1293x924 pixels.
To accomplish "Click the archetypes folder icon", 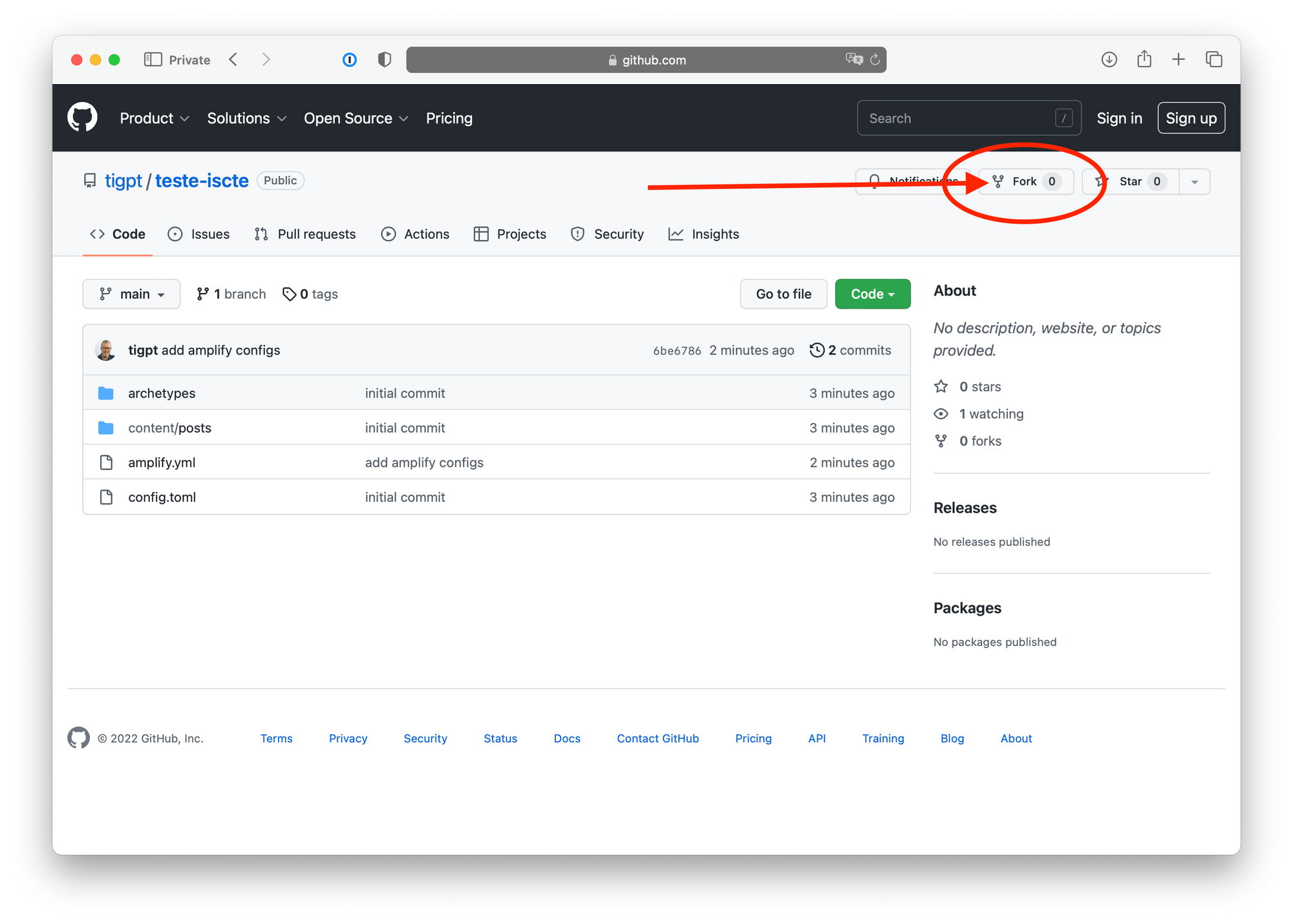I will tap(106, 393).
